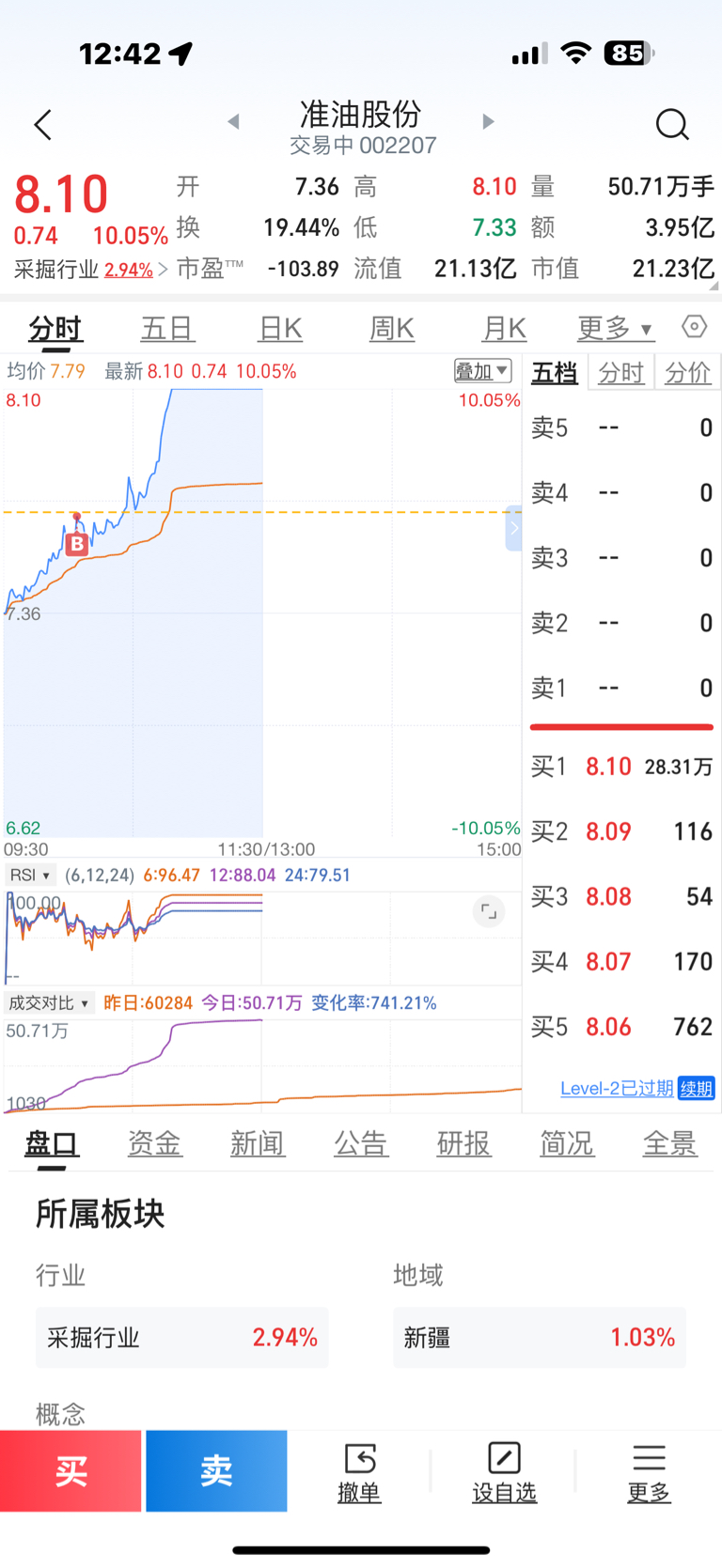Viewport: 722px width, 1568px height.
Task: Switch to the 月K chart tab
Action: [x=504, y=329]
